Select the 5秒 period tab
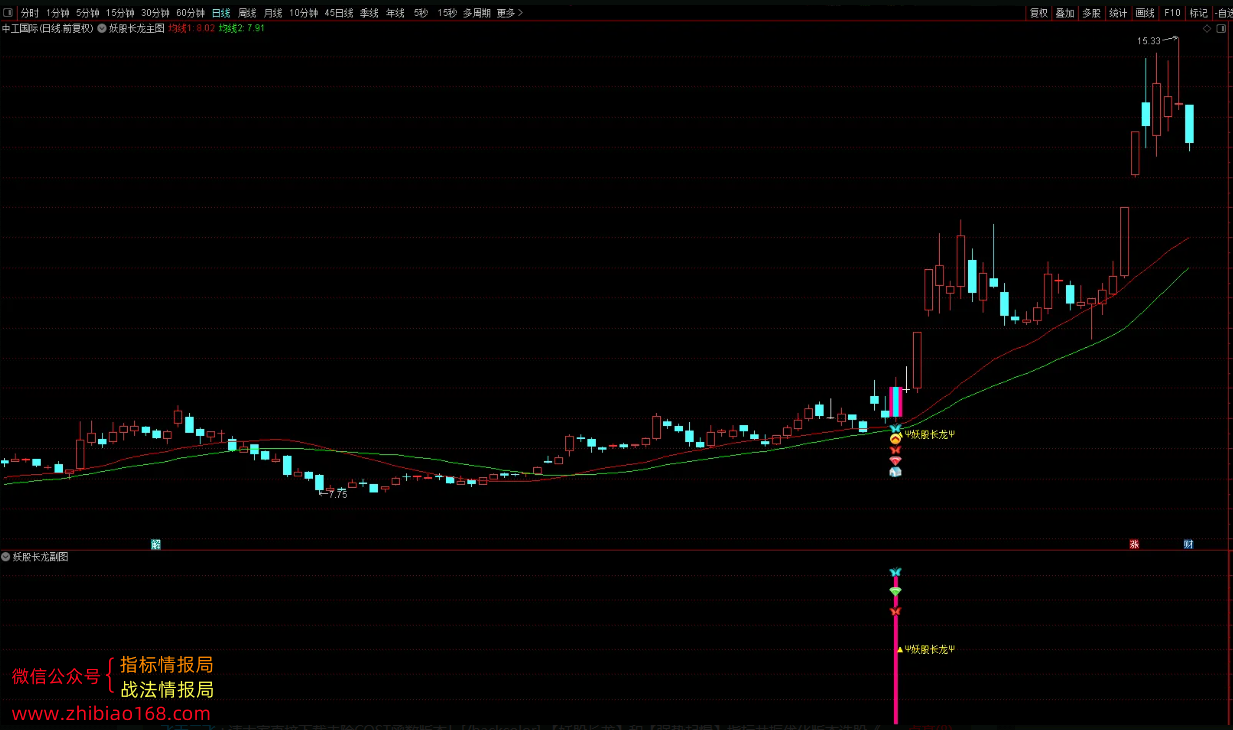The height and width of the screenshot is (730, 1233). pyautogui.click(x=420, y=13)
